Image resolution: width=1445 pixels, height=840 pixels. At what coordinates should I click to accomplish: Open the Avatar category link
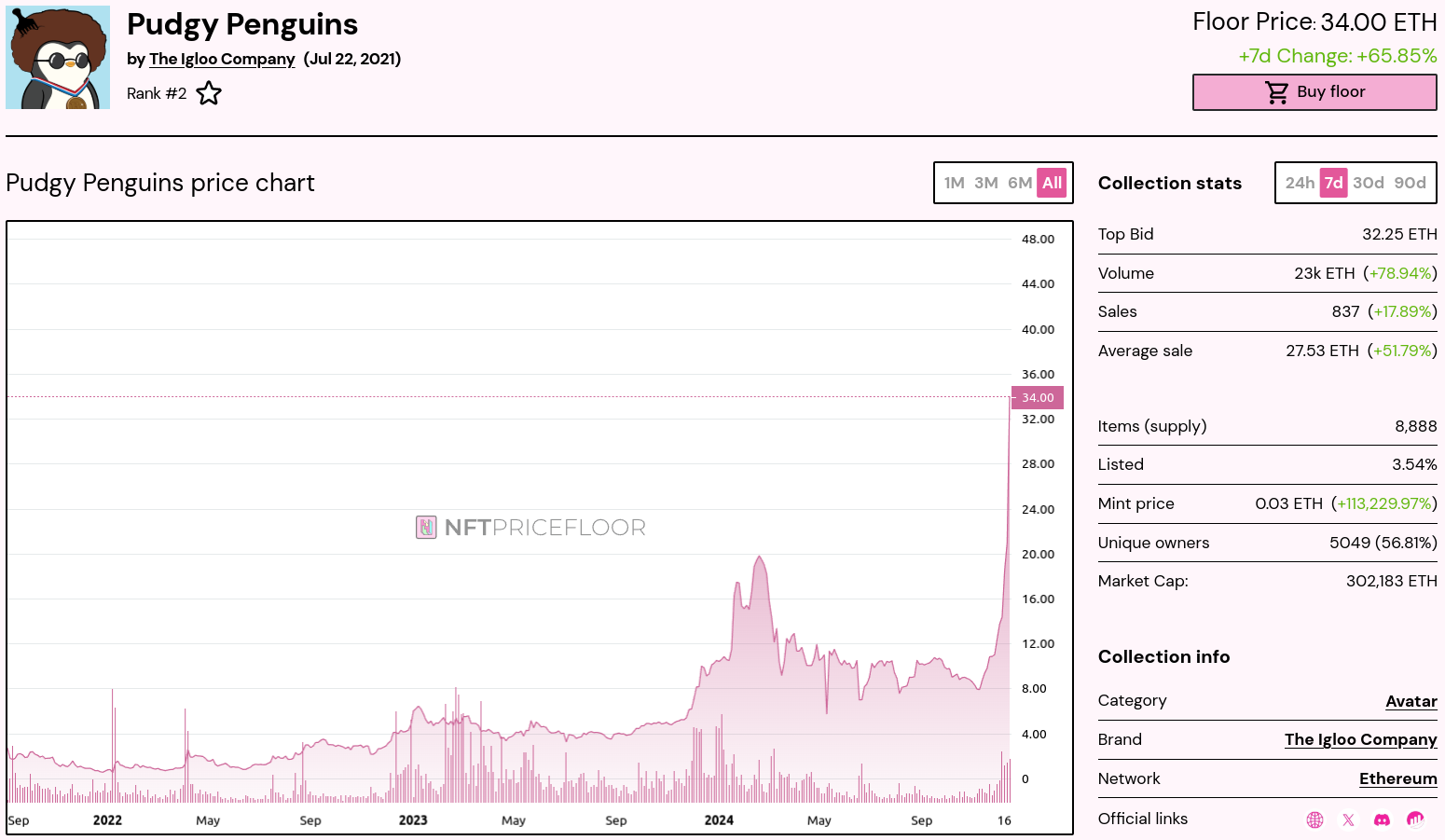click(x=1411, y=701)
